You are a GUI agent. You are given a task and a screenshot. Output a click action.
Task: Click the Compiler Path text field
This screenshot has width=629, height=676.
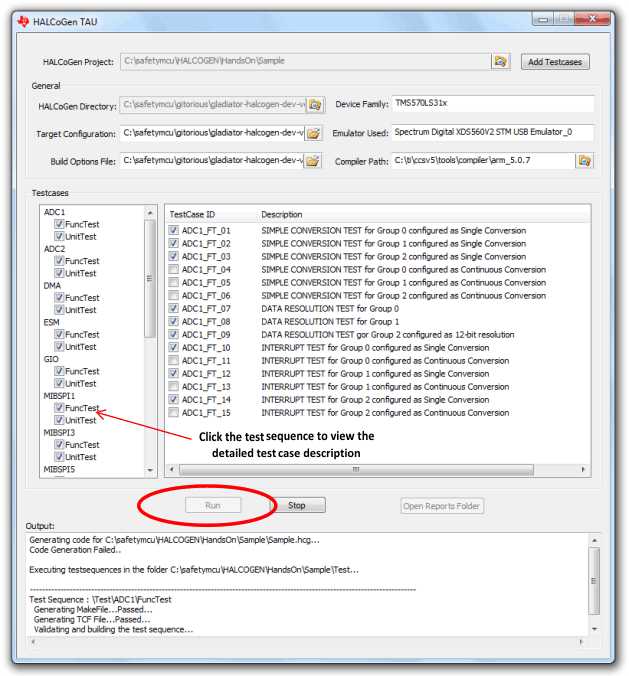(483, 160)
